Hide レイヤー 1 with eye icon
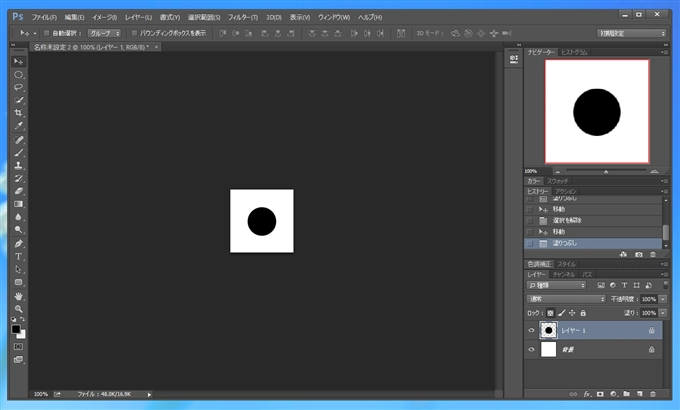680x410 pixels. pyautogui.click(x=531, y=330)
